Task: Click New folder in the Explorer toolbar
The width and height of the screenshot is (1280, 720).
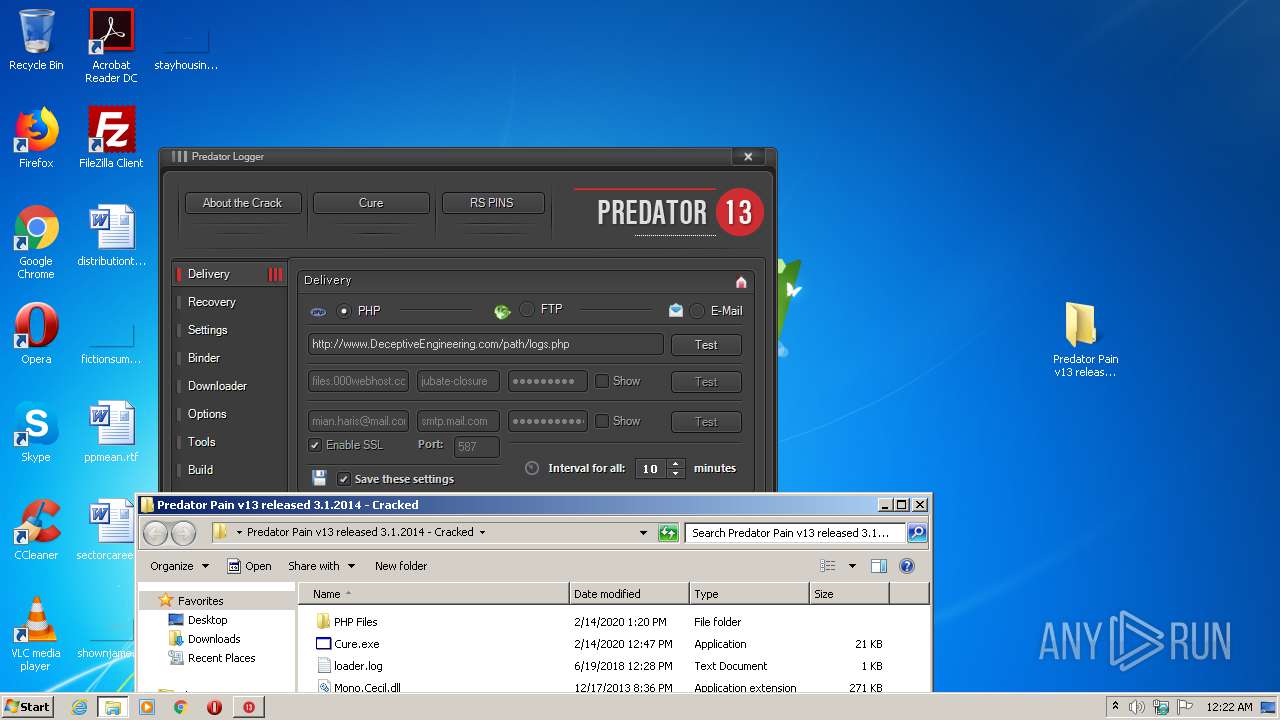Action: 401,566
